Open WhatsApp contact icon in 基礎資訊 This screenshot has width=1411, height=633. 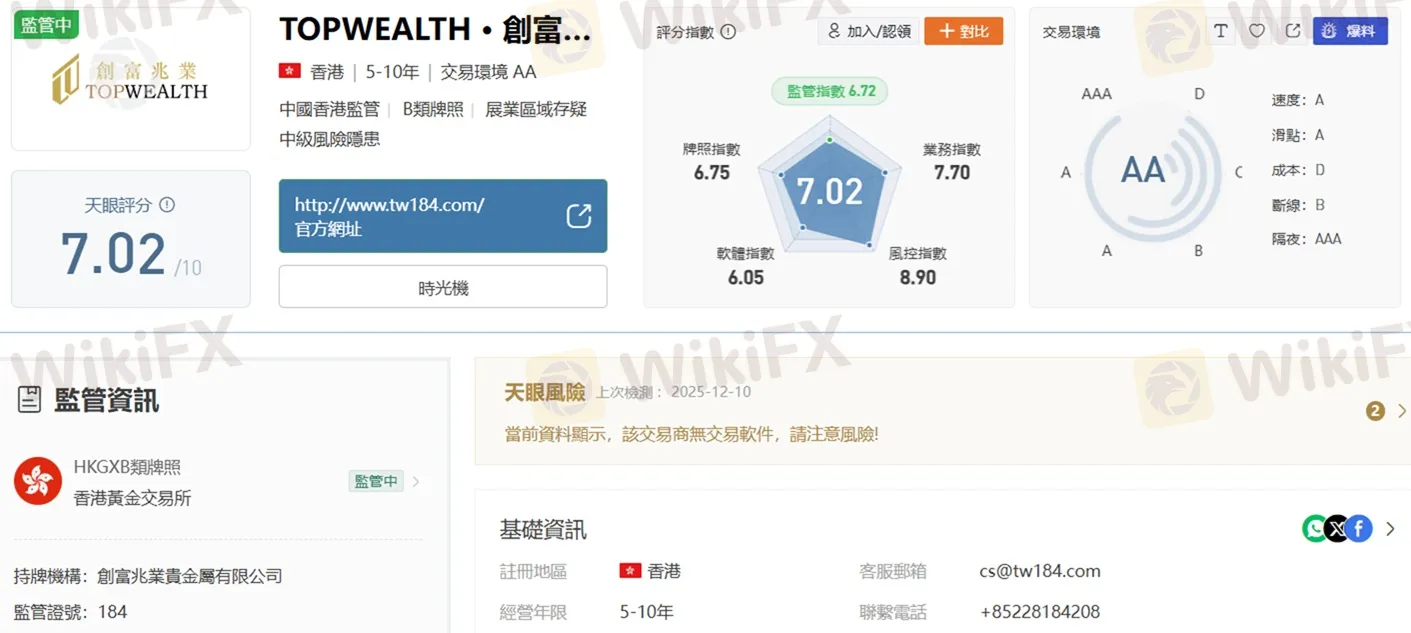pos(1316,528)
